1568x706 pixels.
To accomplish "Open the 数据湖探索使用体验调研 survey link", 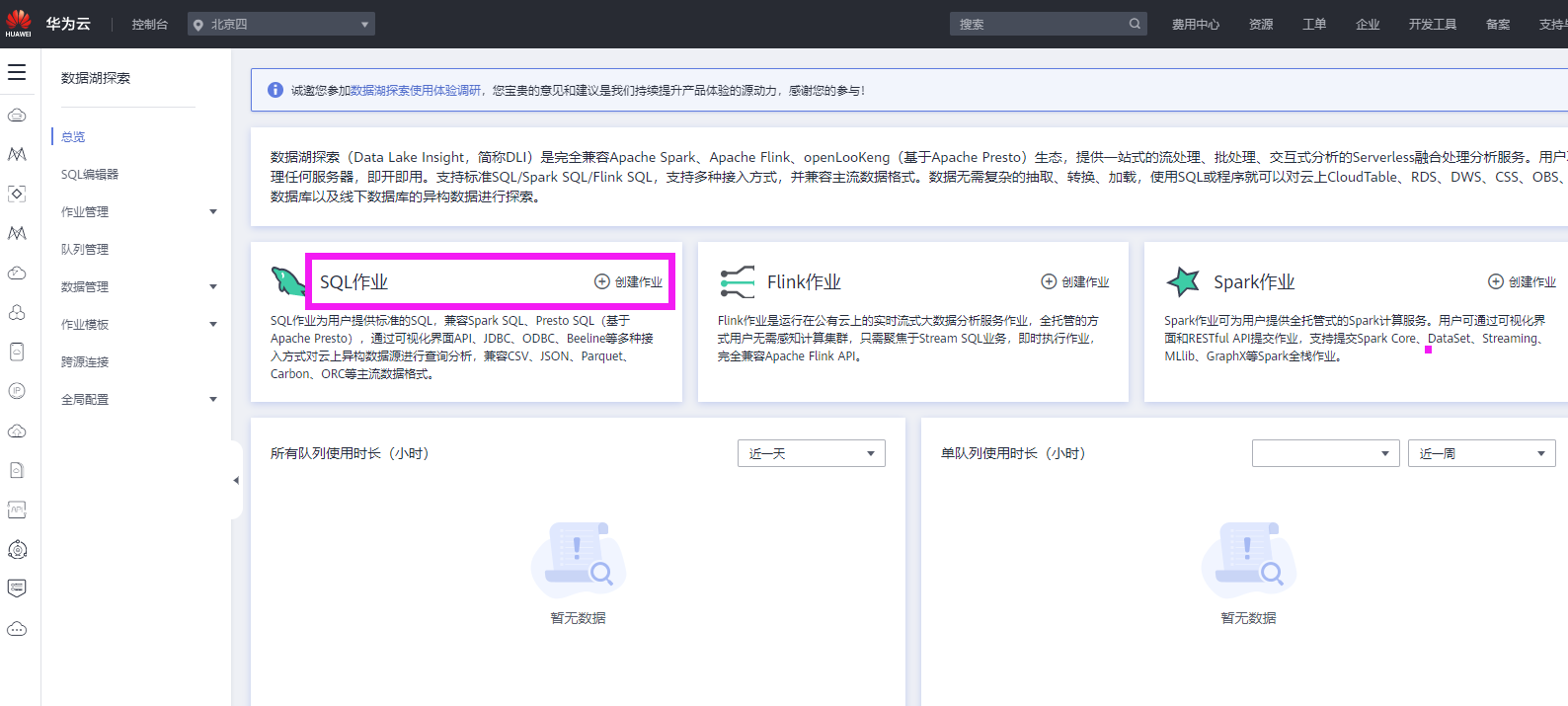I will click(416, 90).
